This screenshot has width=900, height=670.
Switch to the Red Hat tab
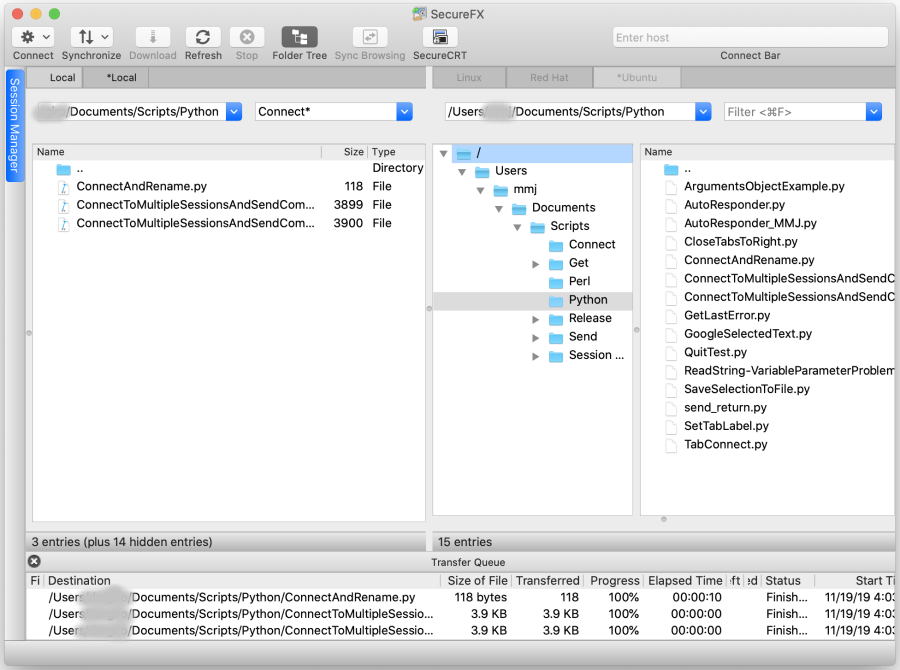tap(549, 78)
